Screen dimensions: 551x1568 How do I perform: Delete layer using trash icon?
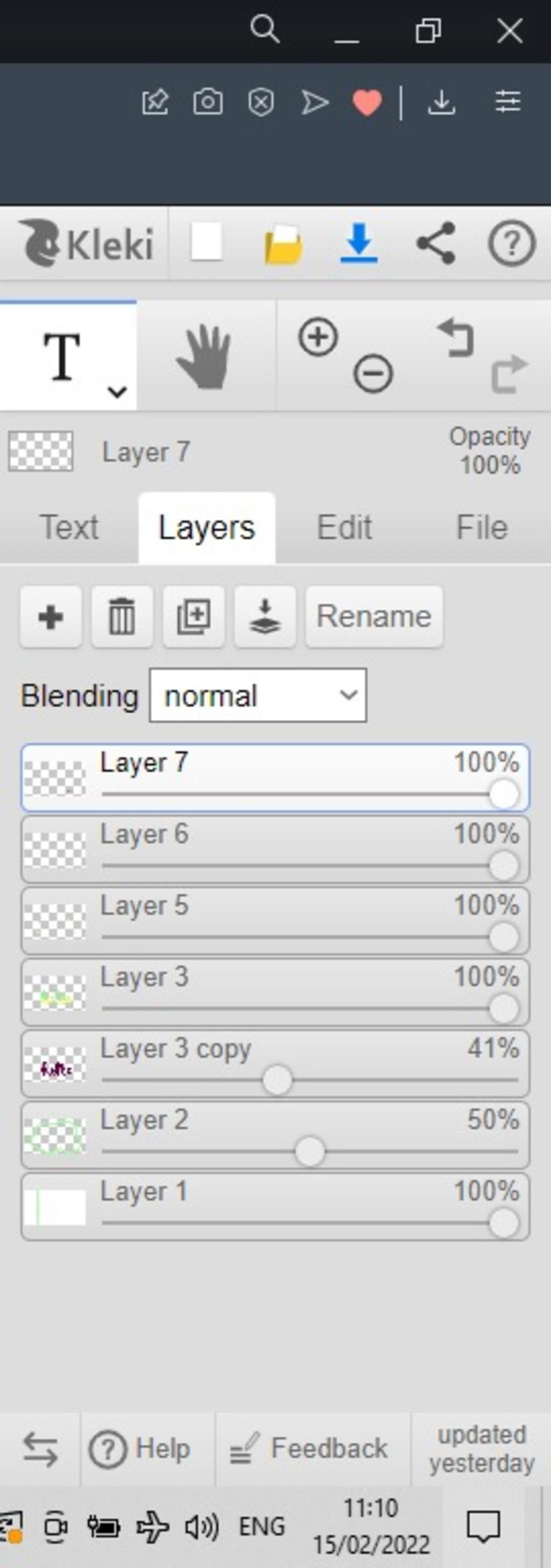click(x=122, y=617)
